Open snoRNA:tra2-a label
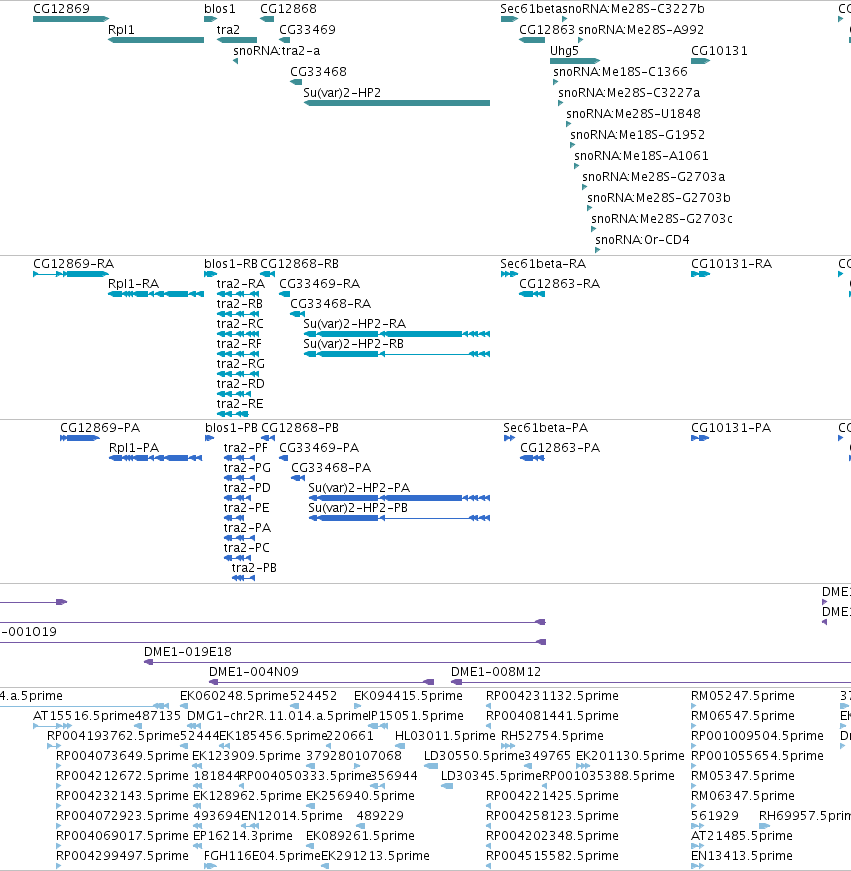Image resolution: width=851 pixels, height=871 pixels. [x=277, y=51]
